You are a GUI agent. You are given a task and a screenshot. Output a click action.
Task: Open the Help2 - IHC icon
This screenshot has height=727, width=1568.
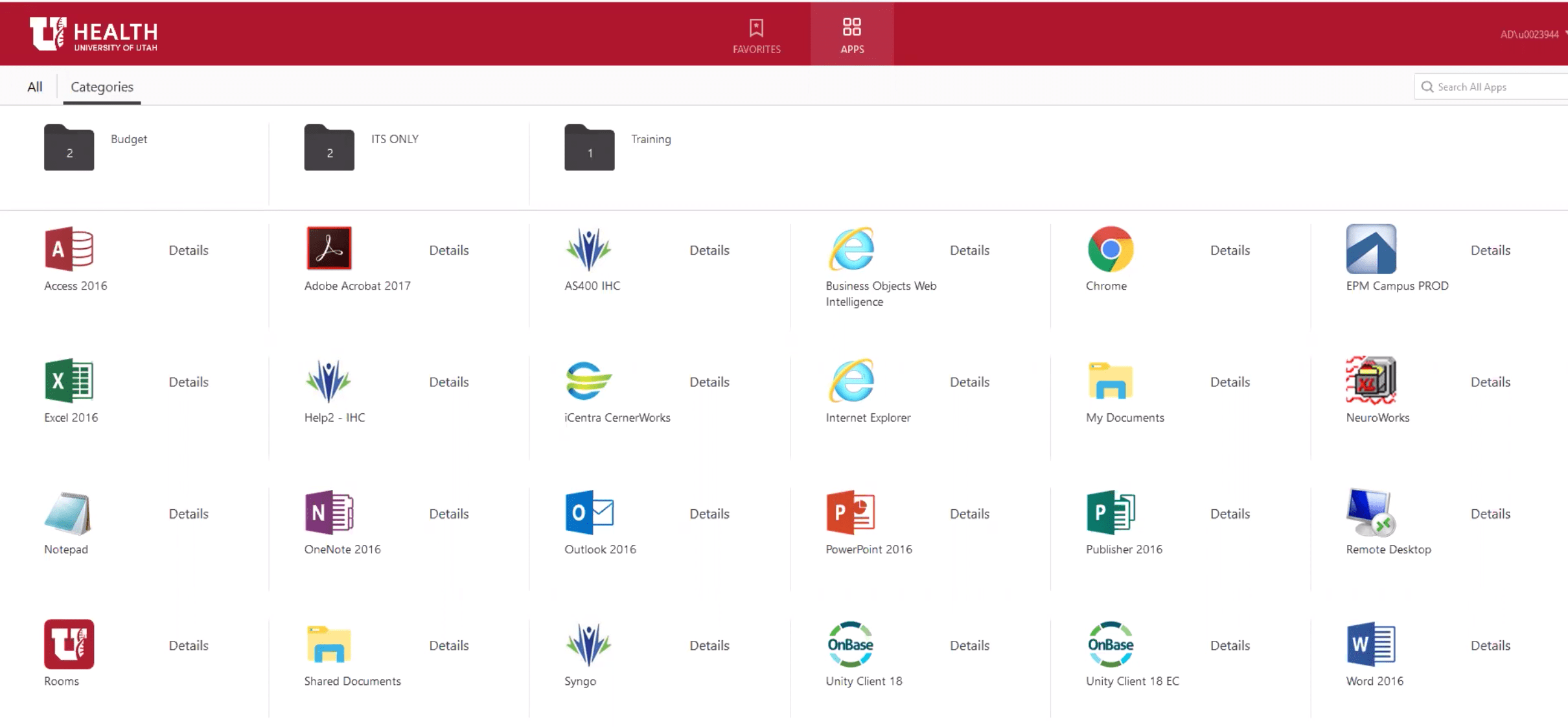pos(329,380)
